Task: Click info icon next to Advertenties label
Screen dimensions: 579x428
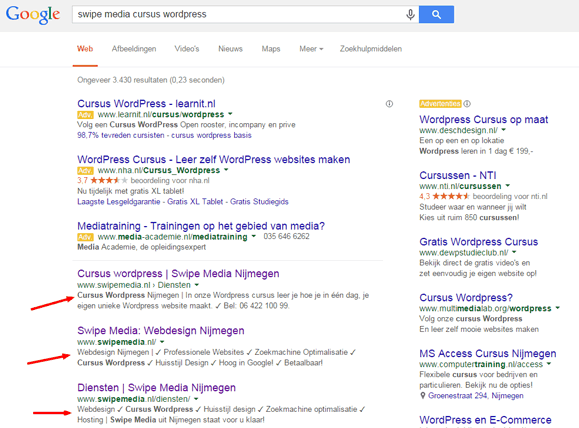Action: [467, 104]
